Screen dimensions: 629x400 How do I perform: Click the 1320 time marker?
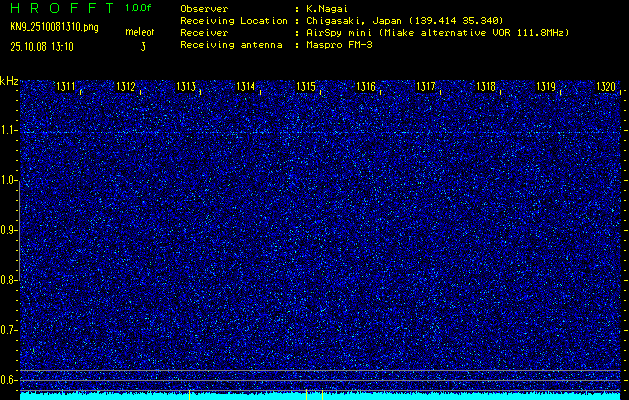[605, 87]
